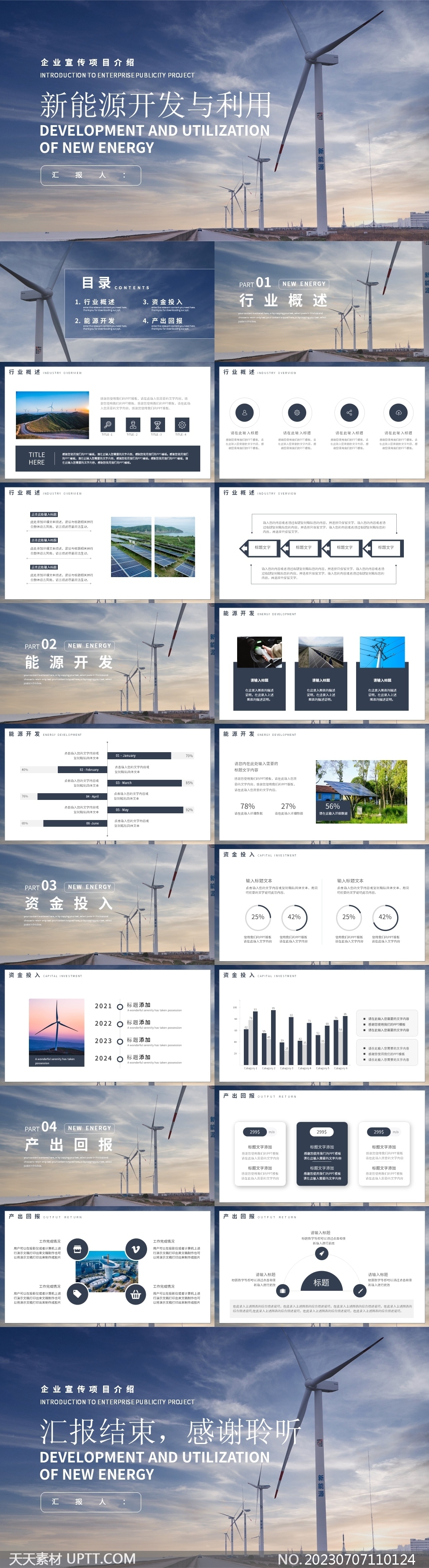The image size is (429, 1568).
Task: Click the 25% circular progress ring on left
Action: coord(258,917)
